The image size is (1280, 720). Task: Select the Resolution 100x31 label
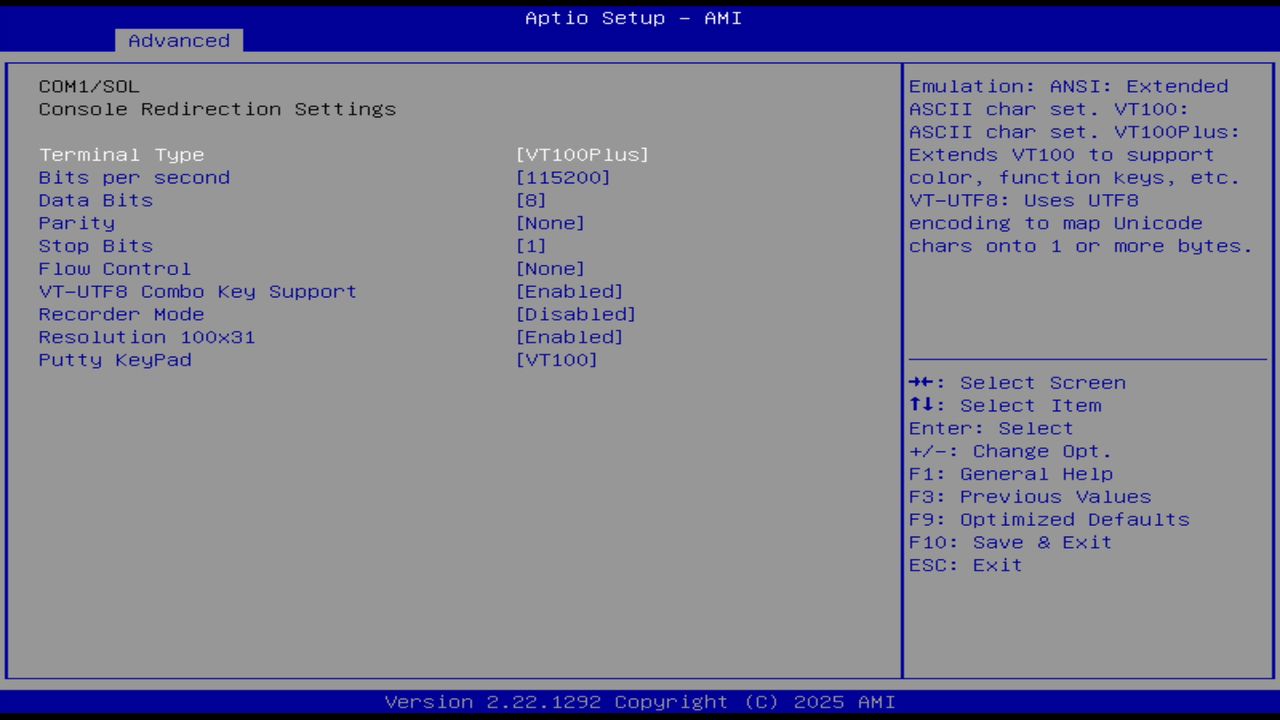pyautogui.click(x=147, y=337)
